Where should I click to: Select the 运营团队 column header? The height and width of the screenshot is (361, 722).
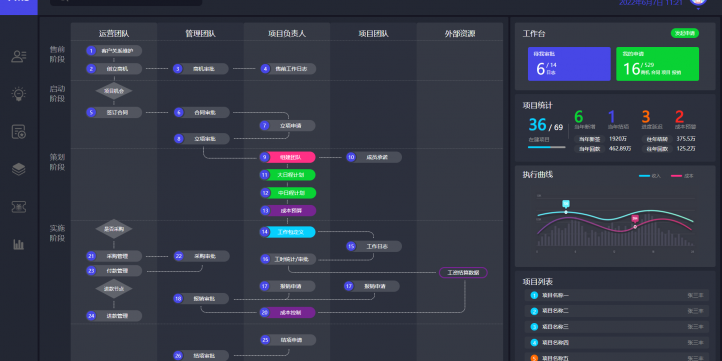point(114,34)
